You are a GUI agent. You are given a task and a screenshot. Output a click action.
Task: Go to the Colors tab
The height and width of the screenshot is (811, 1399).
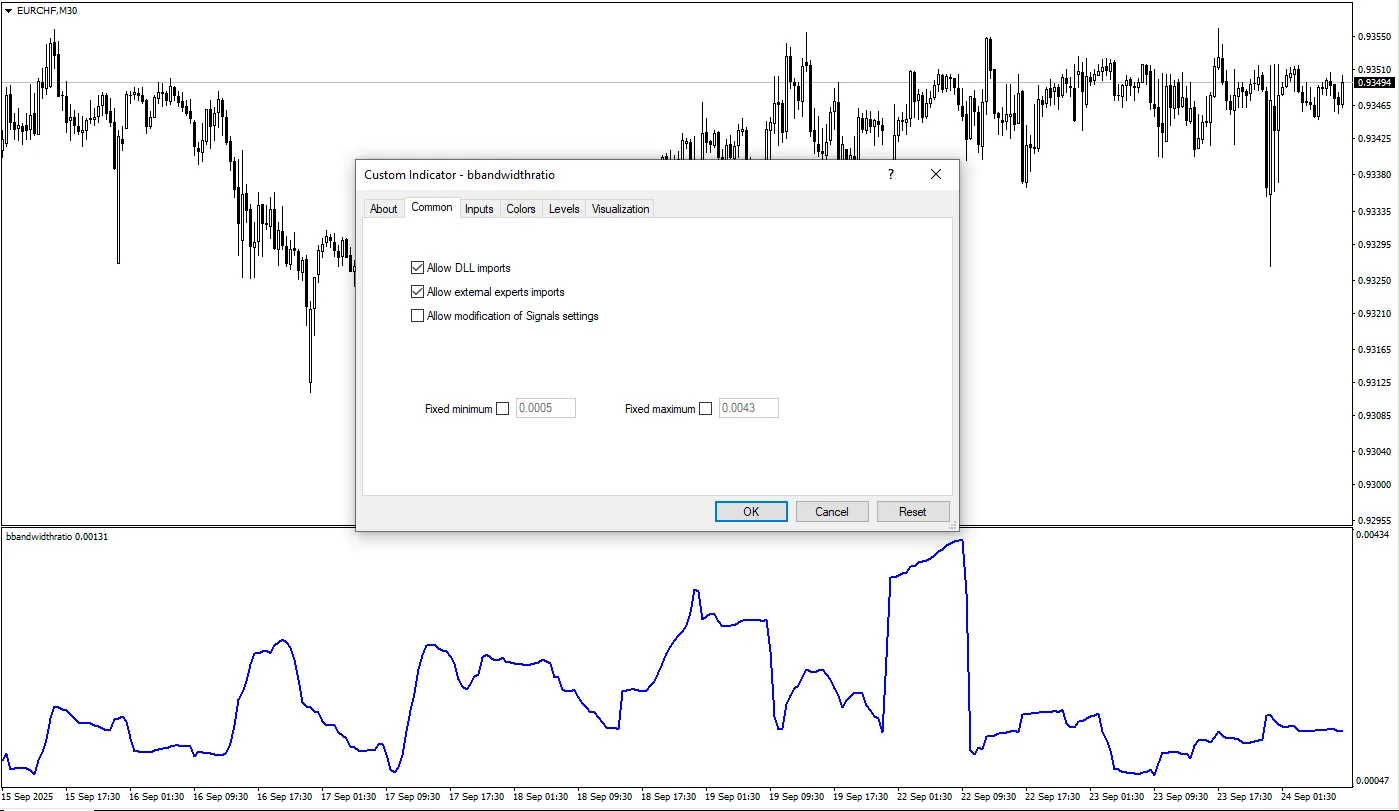[x=521, y=209]
